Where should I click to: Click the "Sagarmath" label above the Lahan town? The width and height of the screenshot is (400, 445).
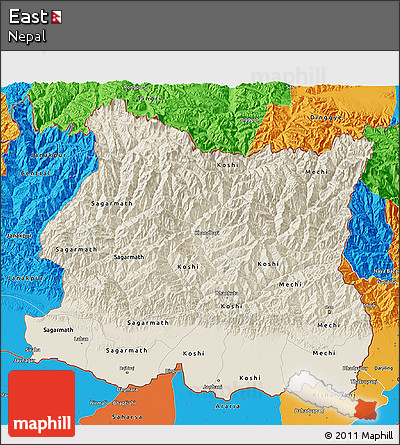tap(58, 330)
